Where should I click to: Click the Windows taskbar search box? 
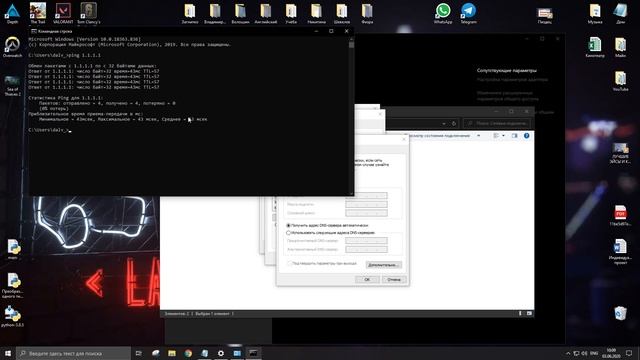click(x=73, y=353)
